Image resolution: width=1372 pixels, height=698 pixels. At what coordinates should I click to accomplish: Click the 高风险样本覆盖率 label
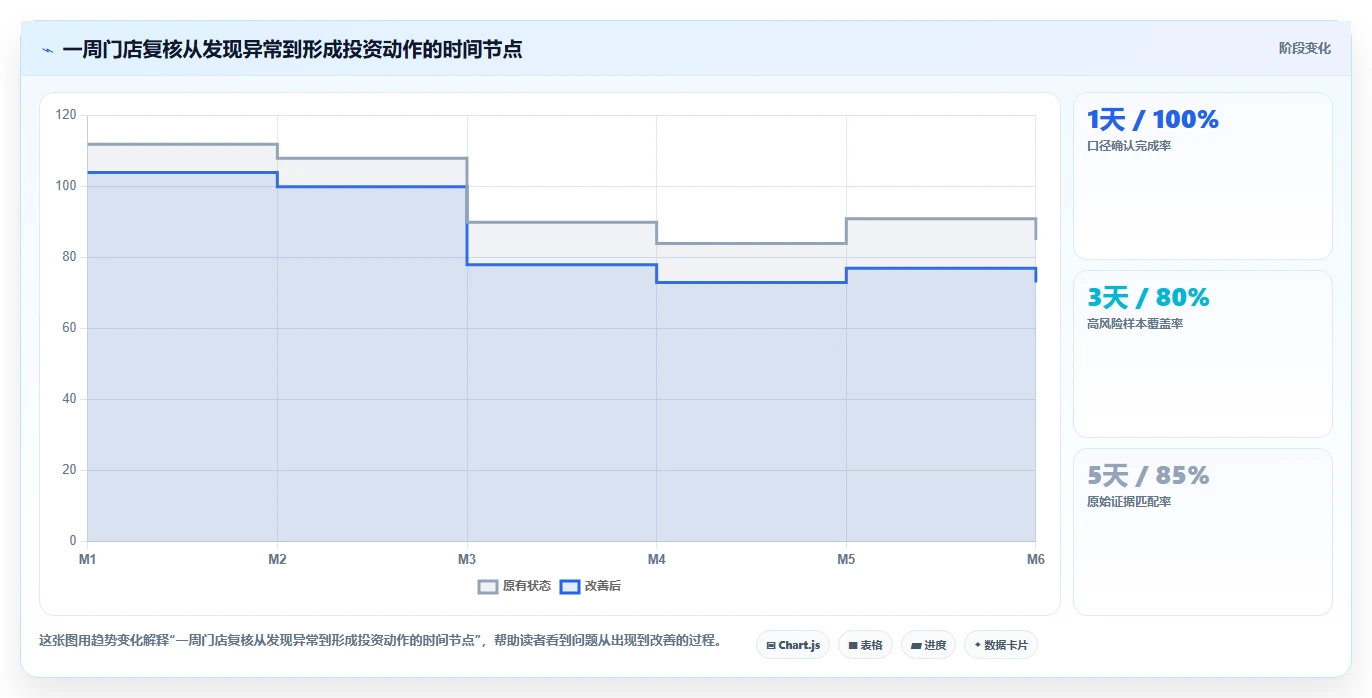1135,324
